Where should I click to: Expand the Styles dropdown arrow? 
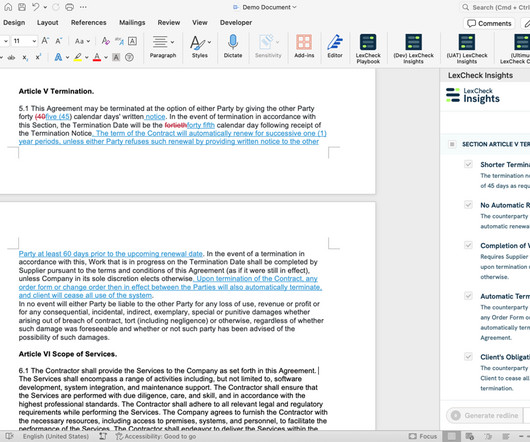pos(209,42)
